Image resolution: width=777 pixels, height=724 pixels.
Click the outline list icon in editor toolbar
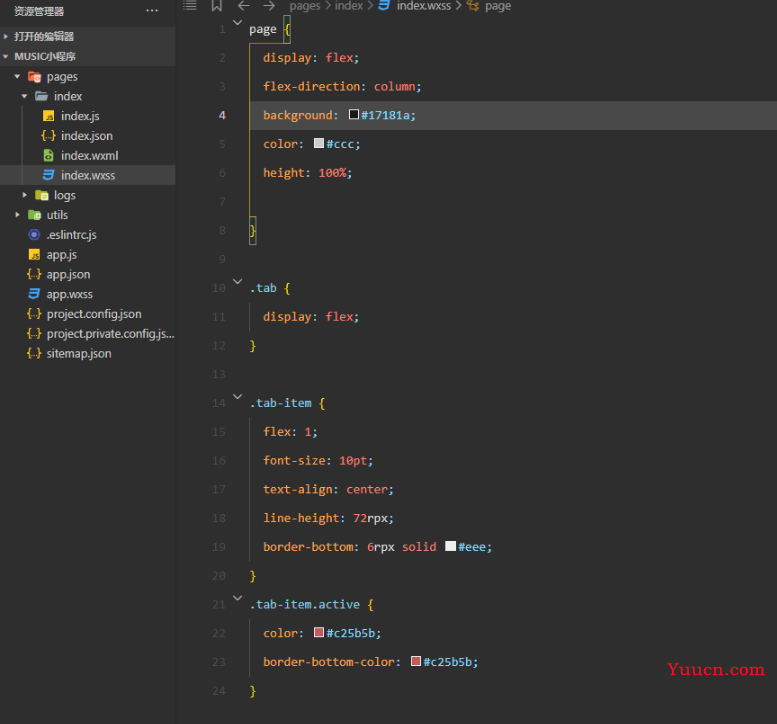[190, 5]
